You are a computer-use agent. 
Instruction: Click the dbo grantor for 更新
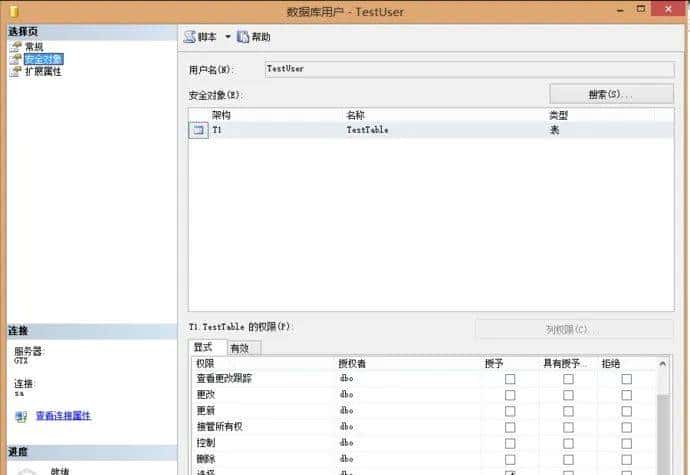pos(346,411)
